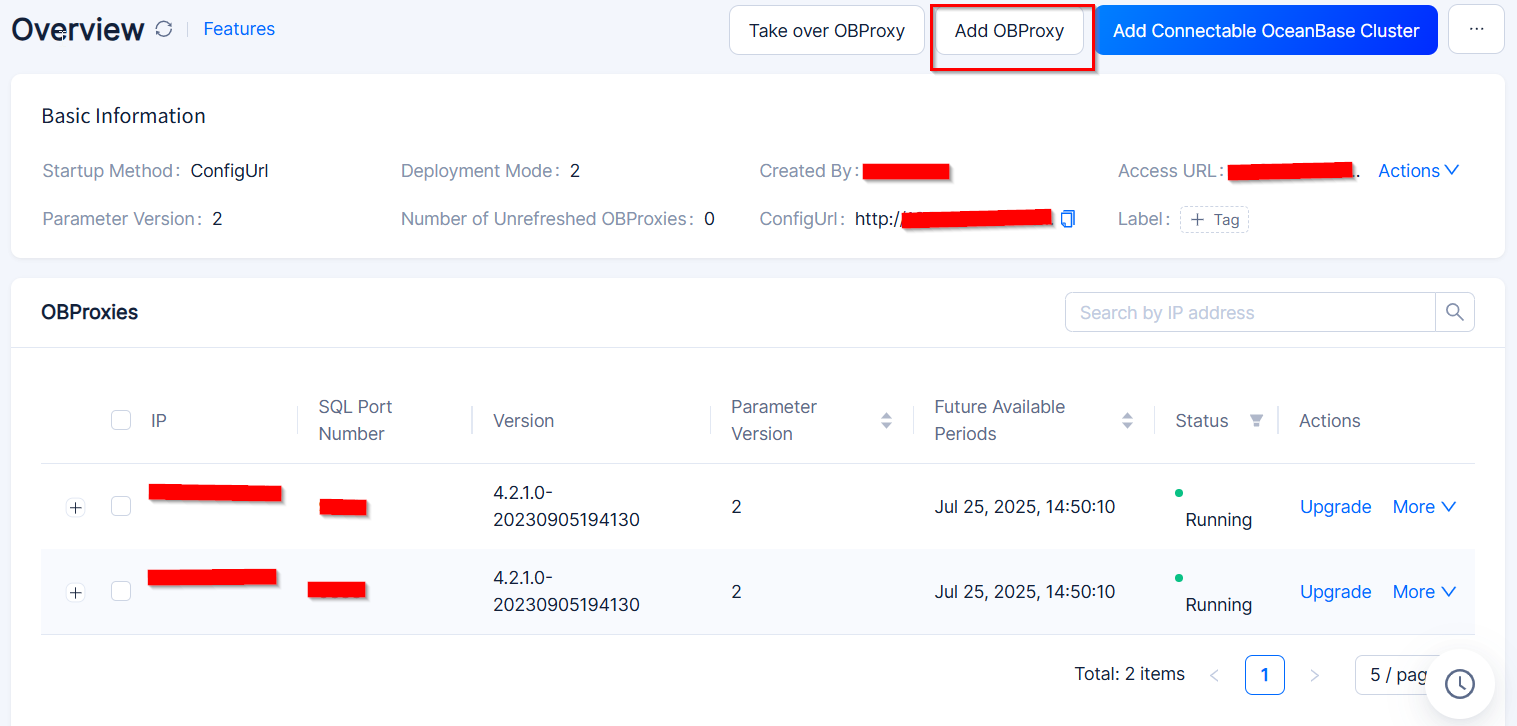Click Upgrade in the first row
The image size is (1517, 726).
click(1335, 507)
